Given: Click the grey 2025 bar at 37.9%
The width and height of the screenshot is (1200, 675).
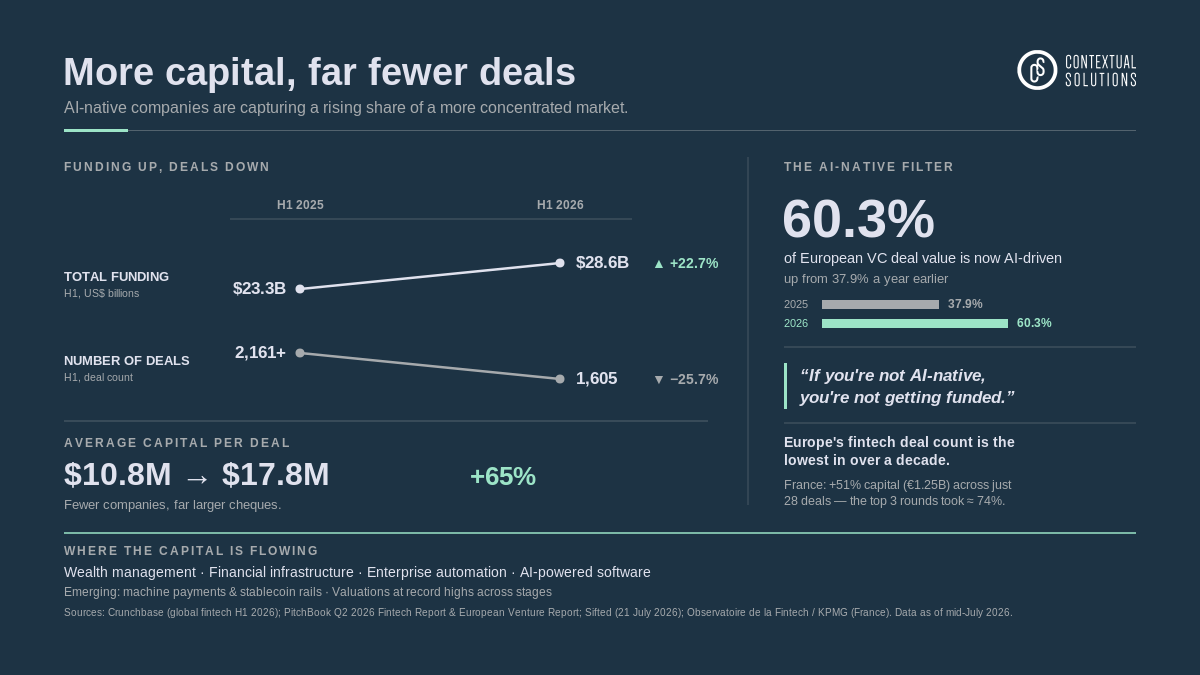Looking at the screenshot, I should pyautogui.click(x=880, y=304).
